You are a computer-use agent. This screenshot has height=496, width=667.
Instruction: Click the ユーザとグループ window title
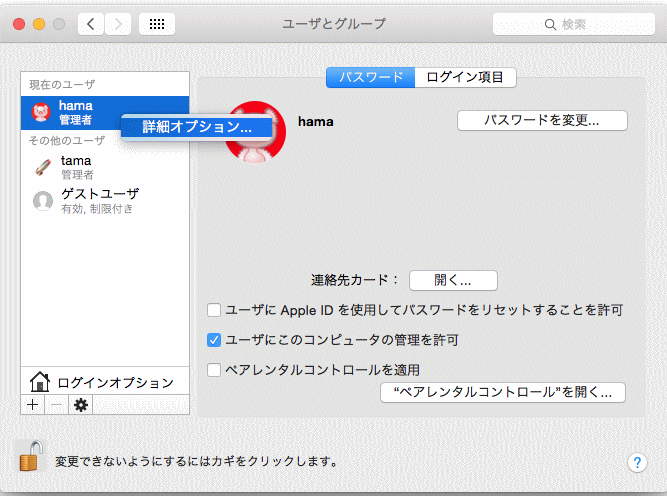point(334,24)
